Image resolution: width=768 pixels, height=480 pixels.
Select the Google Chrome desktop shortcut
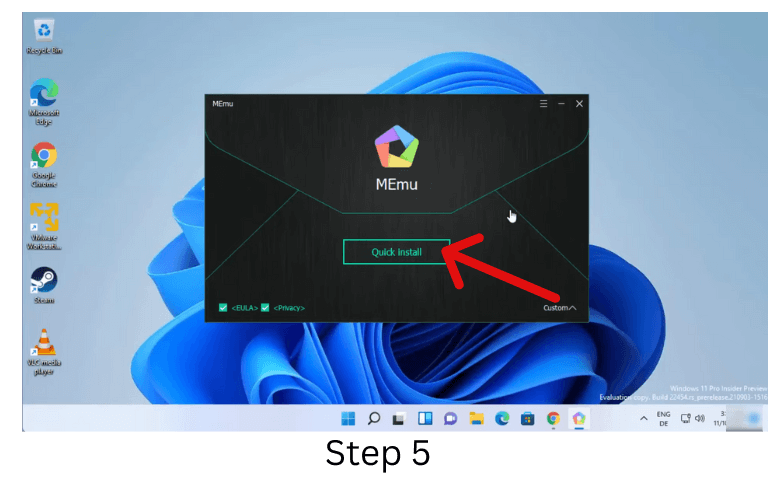coord(44,165)
